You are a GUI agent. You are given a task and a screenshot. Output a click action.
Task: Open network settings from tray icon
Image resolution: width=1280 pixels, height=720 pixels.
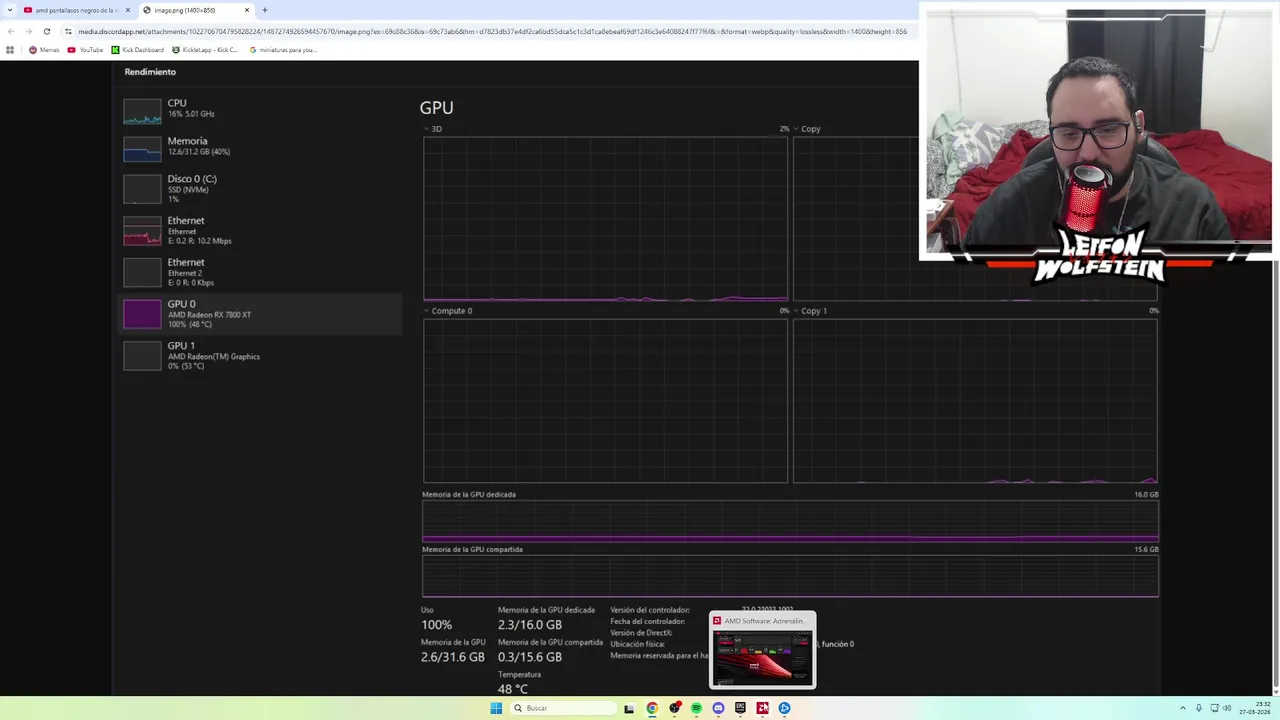coord(1215,708)
